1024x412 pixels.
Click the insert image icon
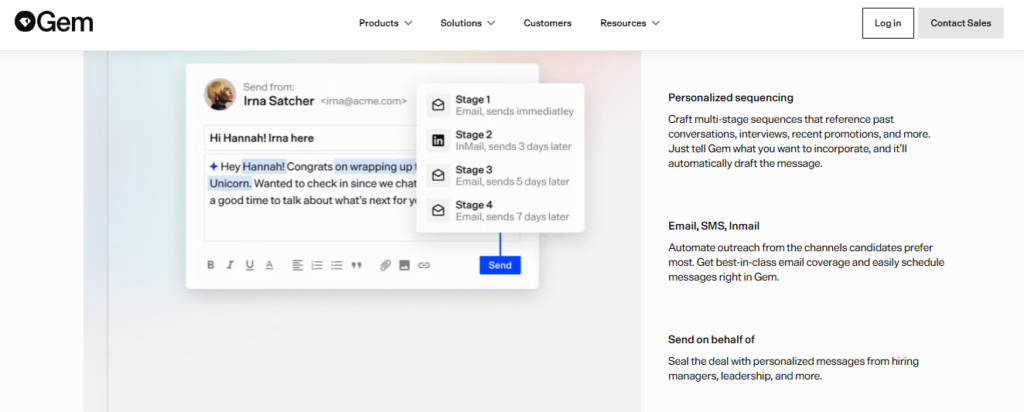coord(404,265)
